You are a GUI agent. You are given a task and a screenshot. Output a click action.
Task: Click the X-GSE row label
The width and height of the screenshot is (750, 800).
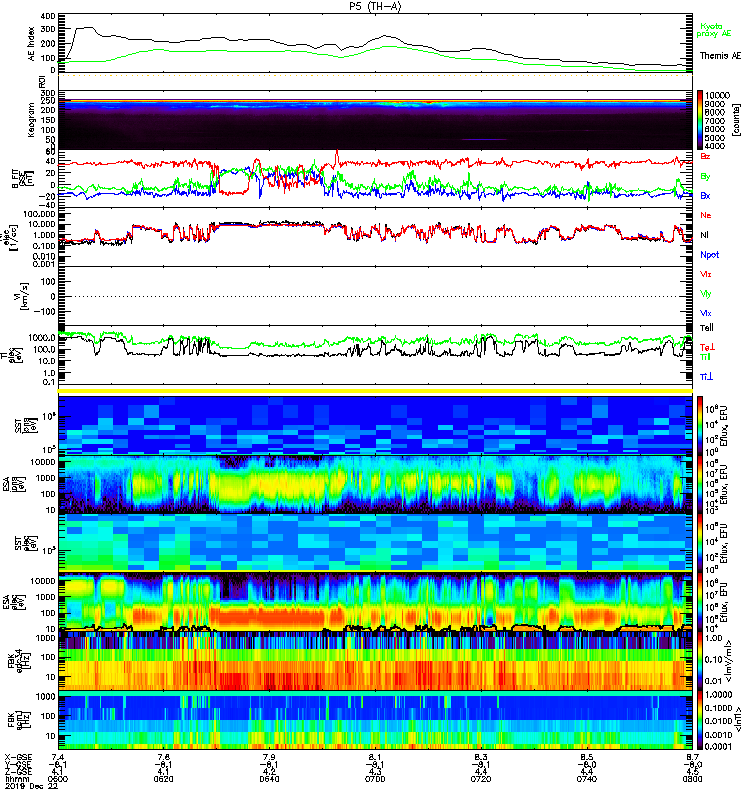18,757
